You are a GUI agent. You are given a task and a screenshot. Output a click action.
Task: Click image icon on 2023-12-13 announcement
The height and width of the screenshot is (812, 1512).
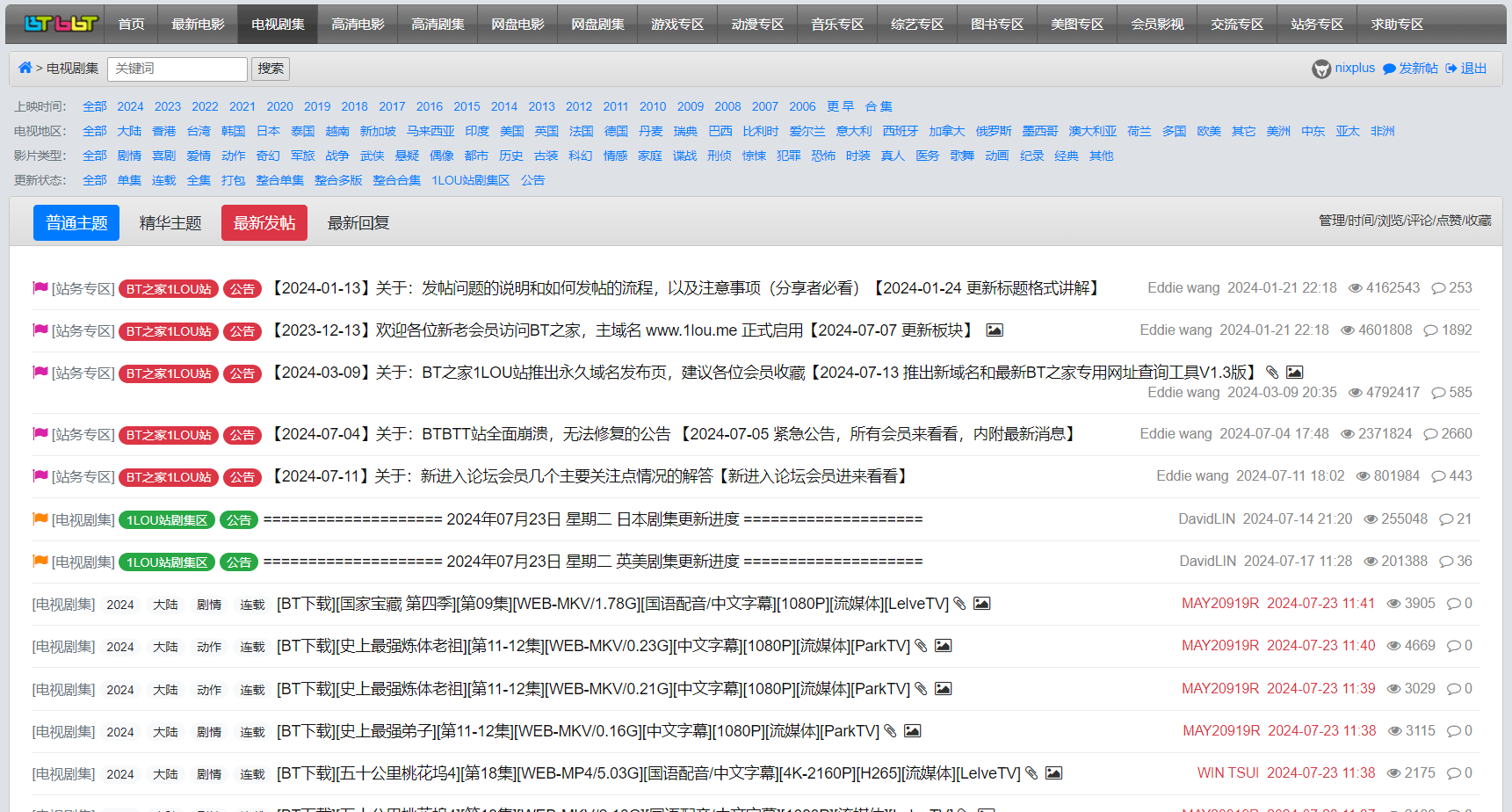point(995,330)
